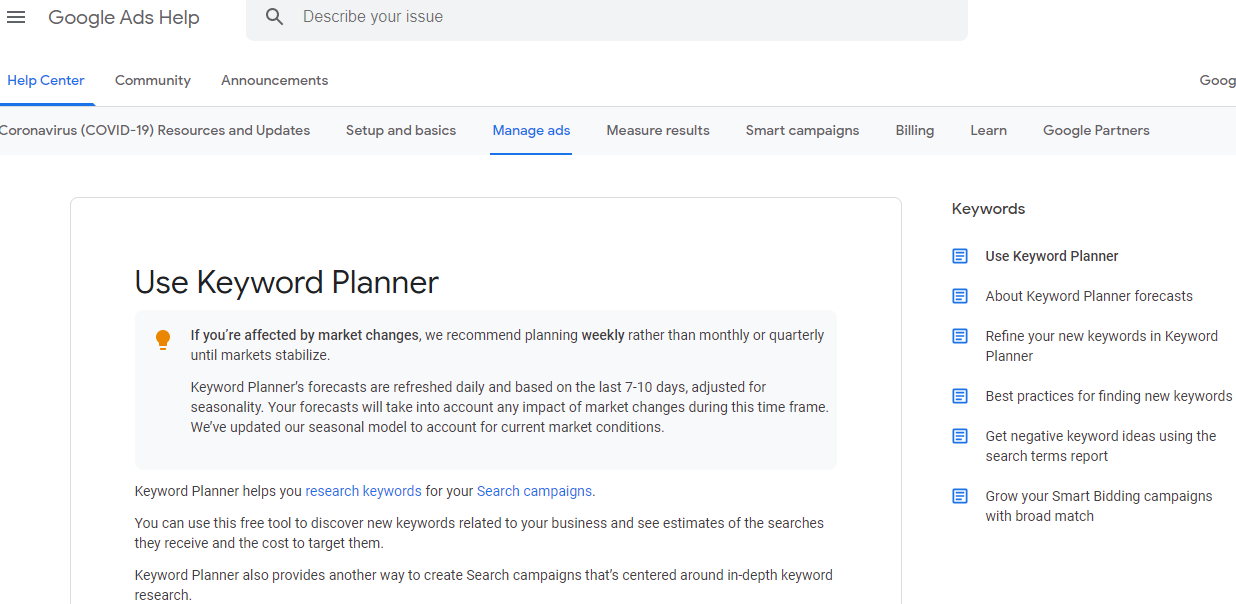The image size is (1236, 604).
Task: Open Grow your Smart Bidding campaigns article
Action: point(1098,506)
